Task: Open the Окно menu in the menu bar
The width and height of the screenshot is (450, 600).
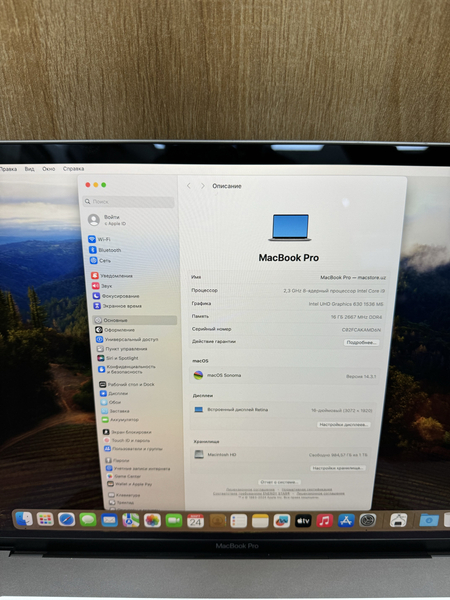Action: coord(49,169)
